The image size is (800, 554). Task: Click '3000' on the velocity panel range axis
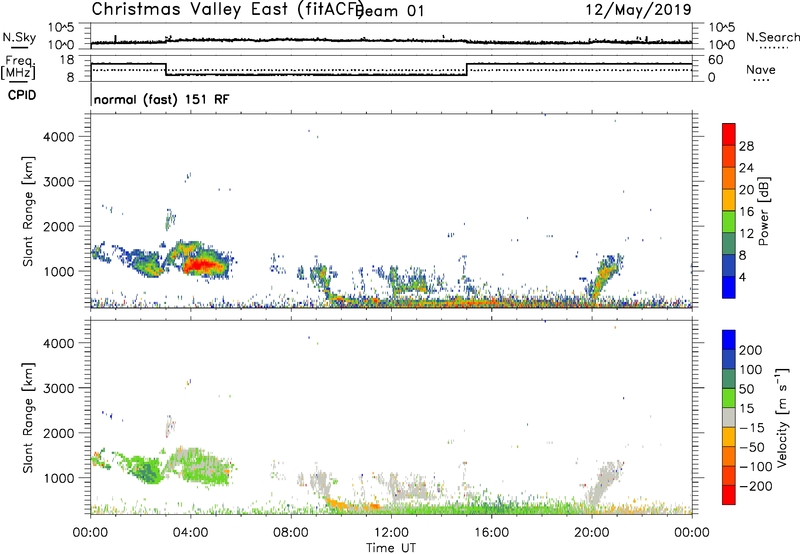tap(59, 388)
